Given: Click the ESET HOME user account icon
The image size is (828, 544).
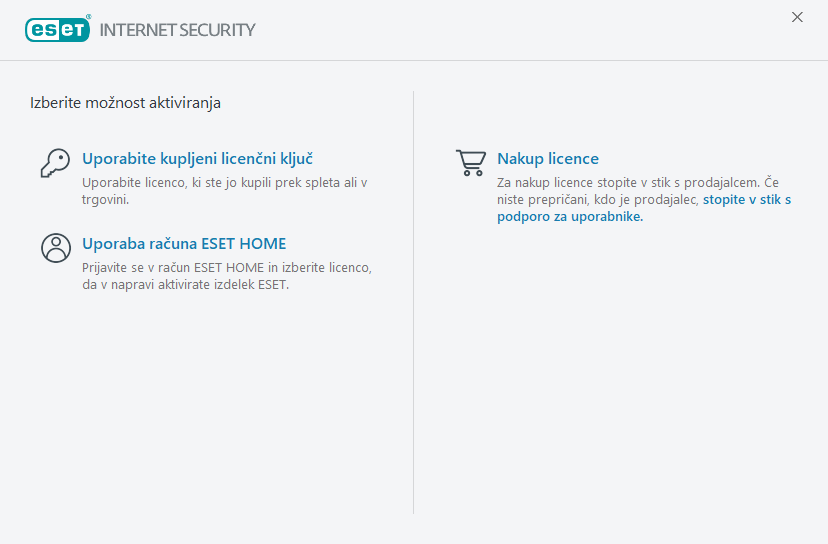Looking at the screenshot, I should pos(55,247).
